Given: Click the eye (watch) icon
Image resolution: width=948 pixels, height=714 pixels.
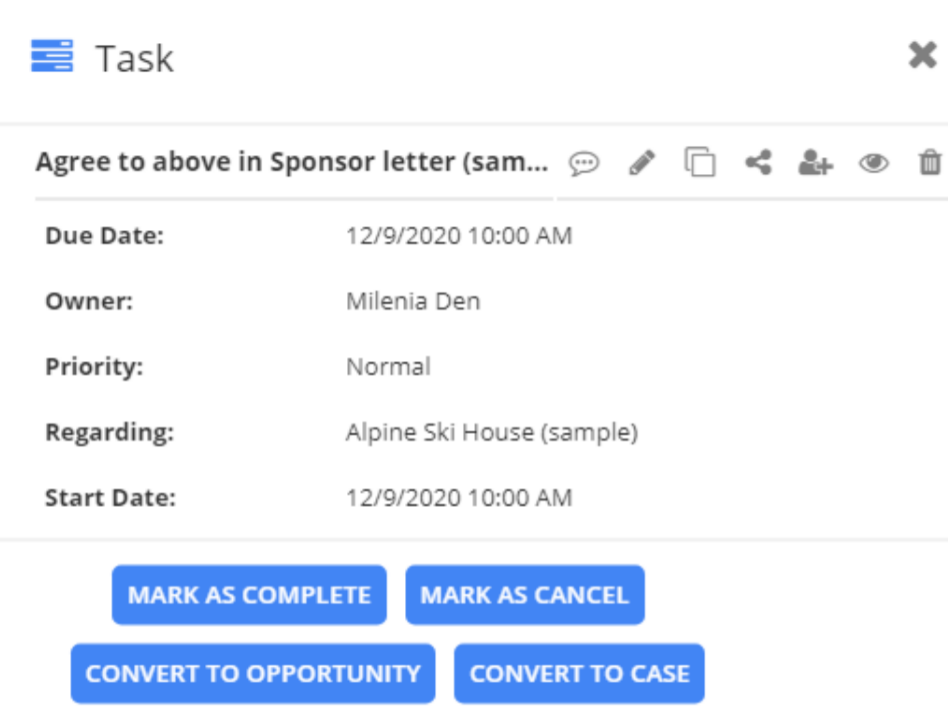Looking at the screenshot, I should coord(874,162).
